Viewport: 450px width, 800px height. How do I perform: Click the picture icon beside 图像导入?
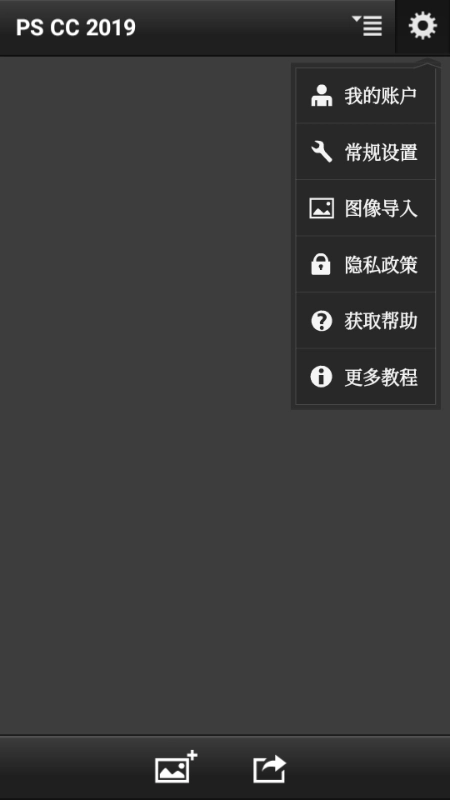click(x=321, y=208)
